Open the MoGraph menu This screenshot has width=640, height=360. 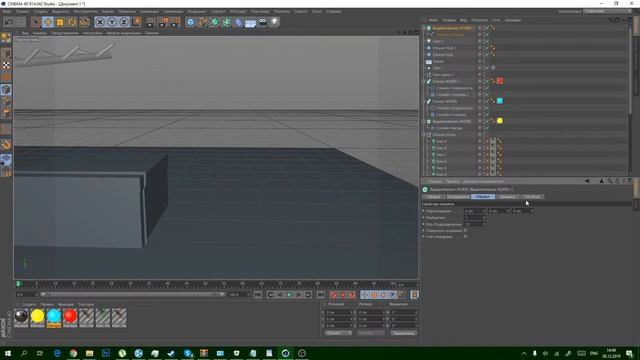238,11
